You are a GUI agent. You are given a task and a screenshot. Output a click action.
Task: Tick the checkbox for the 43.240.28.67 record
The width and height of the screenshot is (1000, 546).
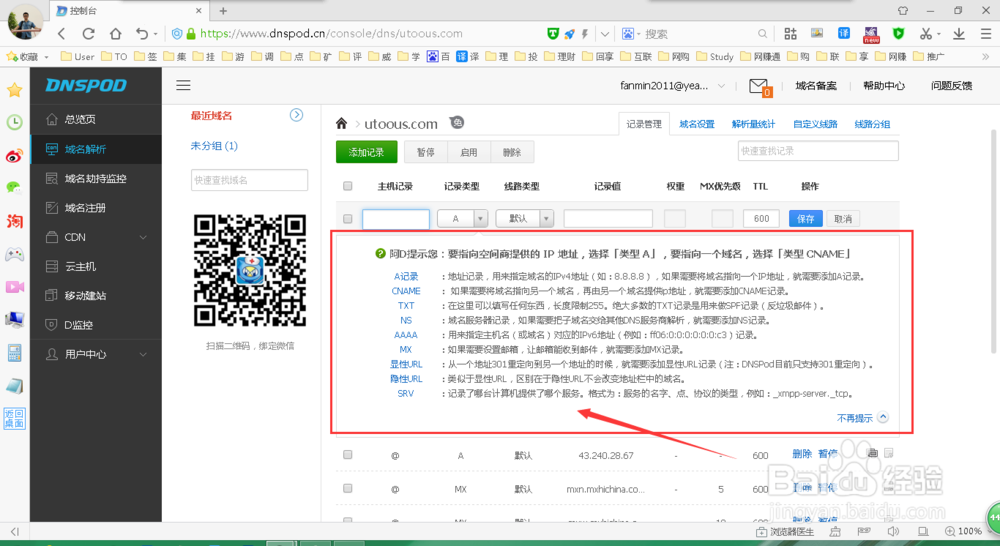coord(348,455)
